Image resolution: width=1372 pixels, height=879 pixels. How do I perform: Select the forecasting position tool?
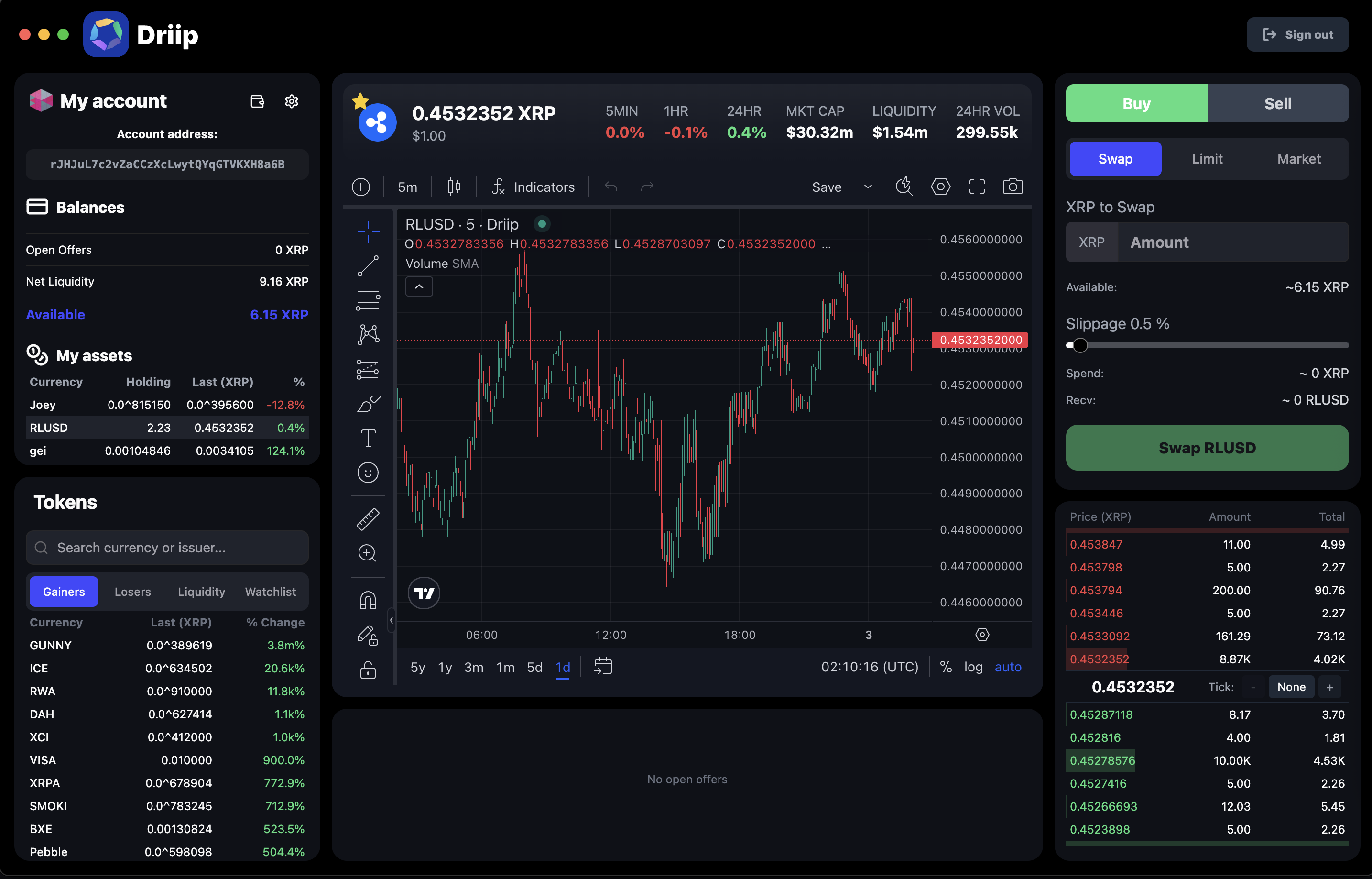(x=369, y=369)
